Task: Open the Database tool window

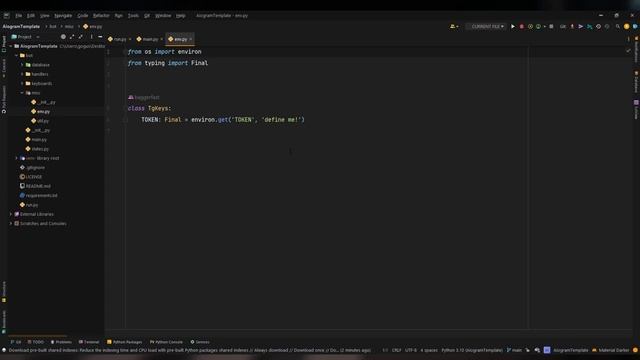Action: click(636, 82)
